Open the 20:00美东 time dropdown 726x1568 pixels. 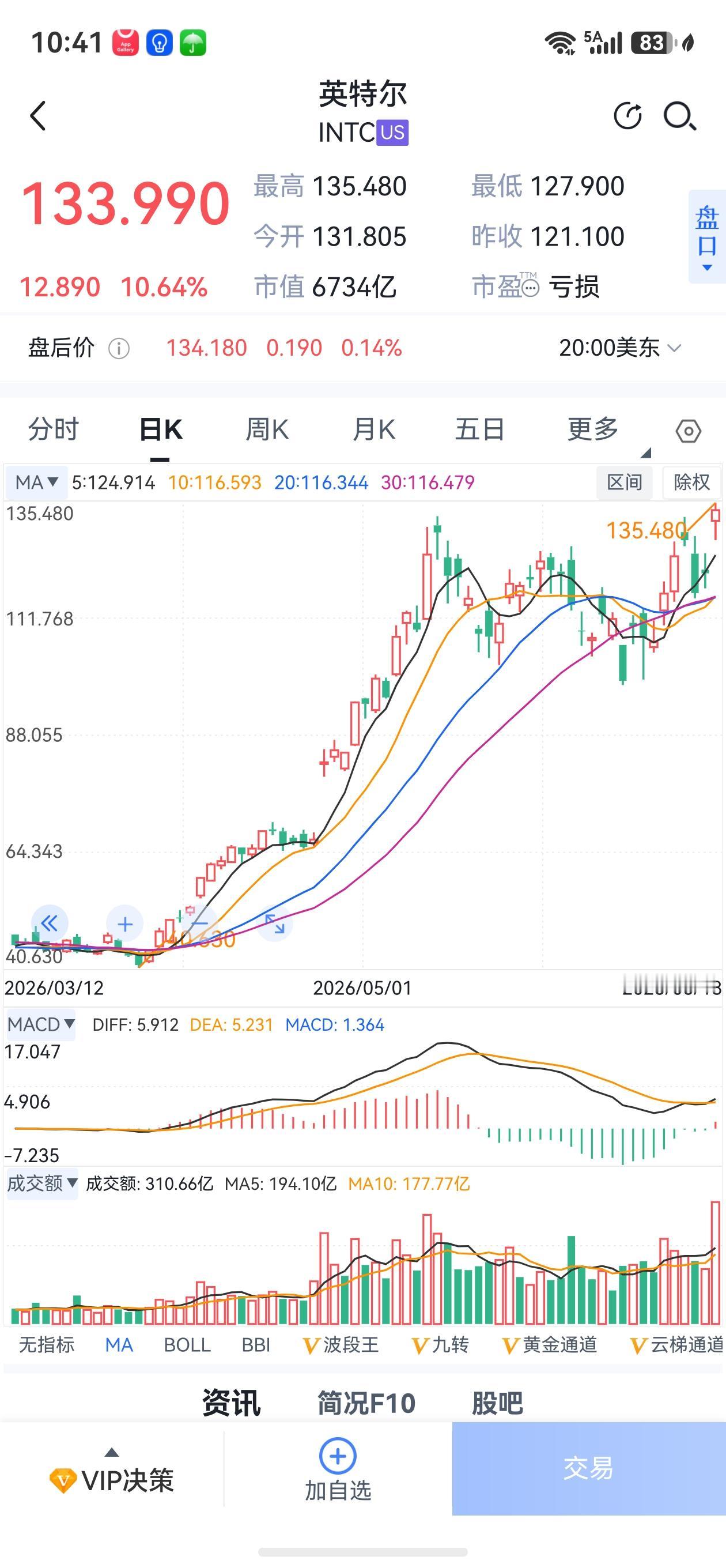[619, 348]
